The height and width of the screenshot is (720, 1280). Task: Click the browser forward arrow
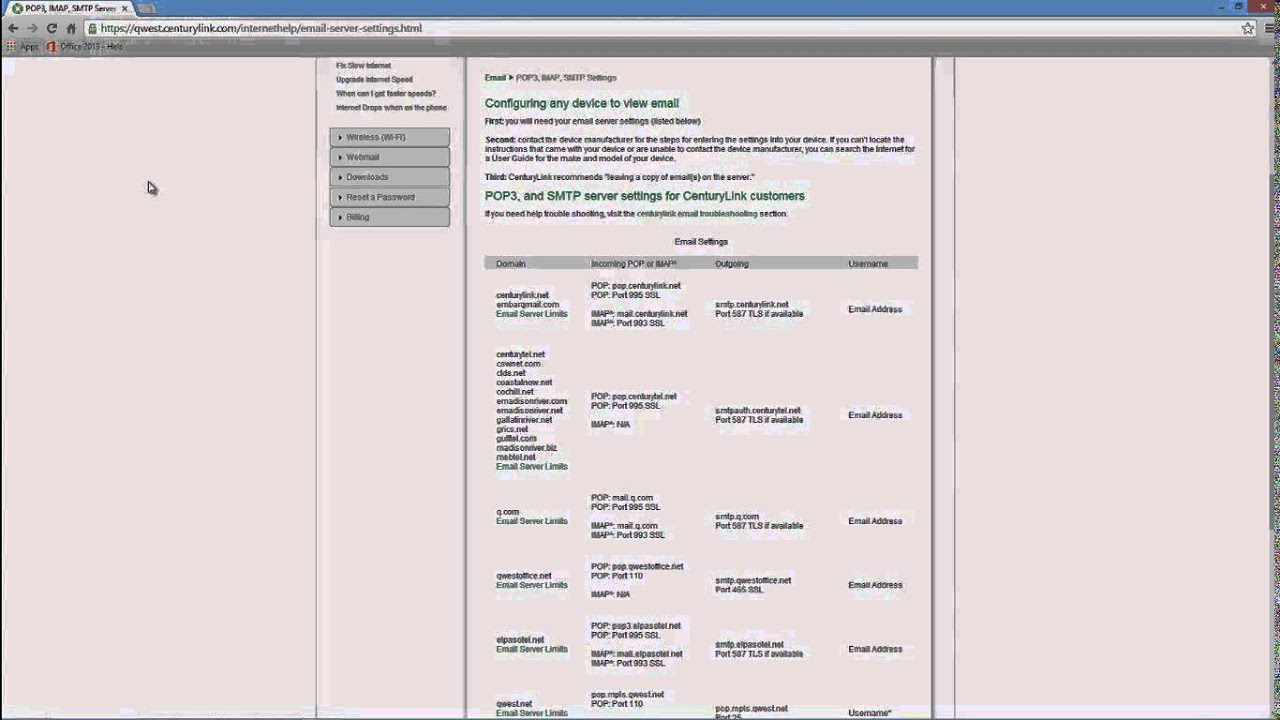pyautogui.click(x=31, y=28)
